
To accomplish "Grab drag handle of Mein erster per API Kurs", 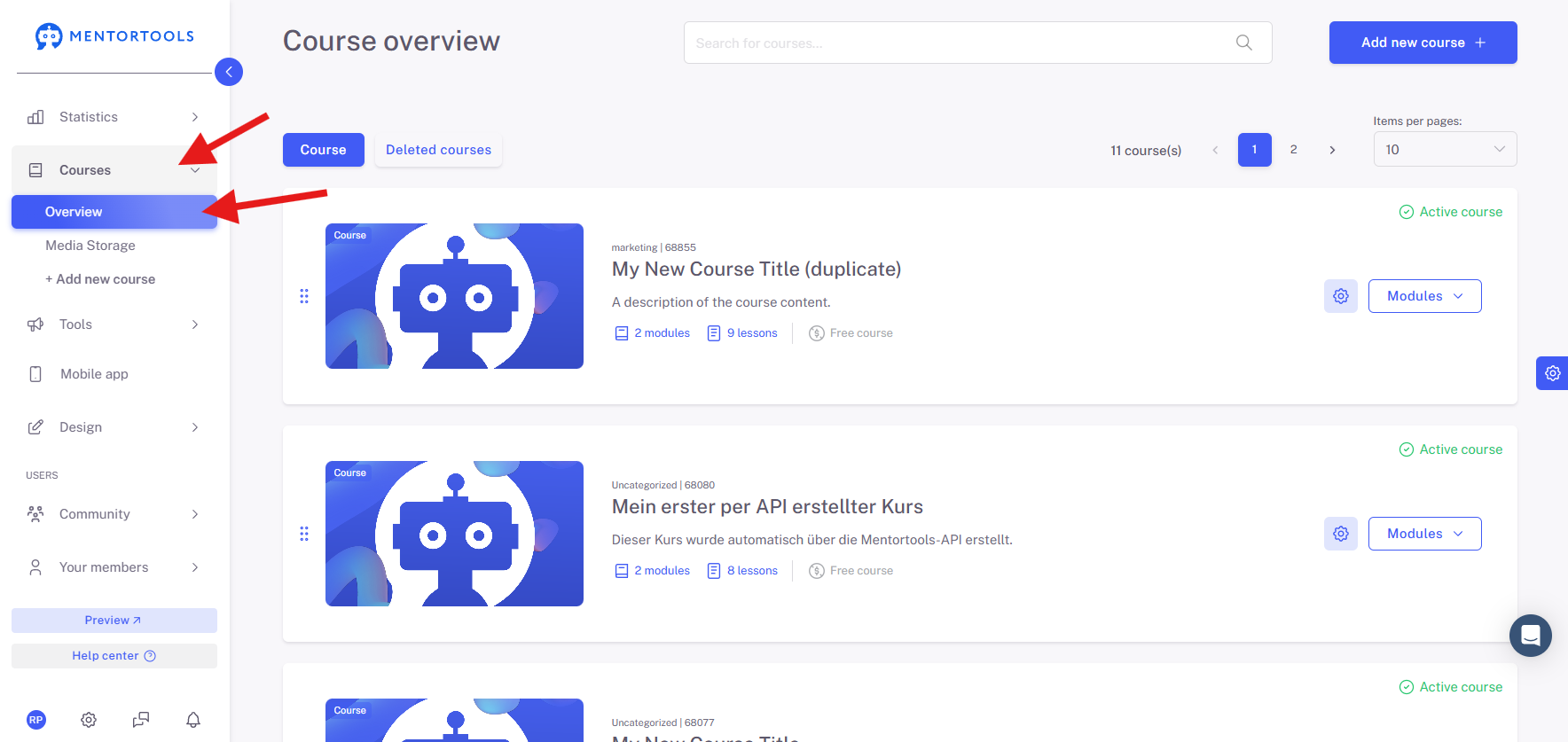I will click(304, 534).
